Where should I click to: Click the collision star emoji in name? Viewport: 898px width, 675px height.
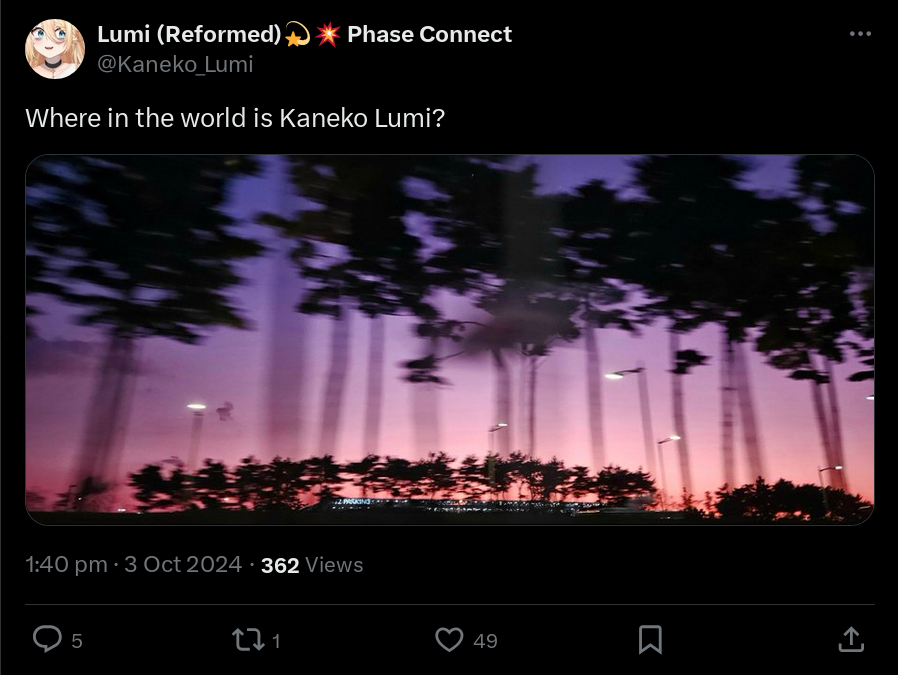coord(328,34)
